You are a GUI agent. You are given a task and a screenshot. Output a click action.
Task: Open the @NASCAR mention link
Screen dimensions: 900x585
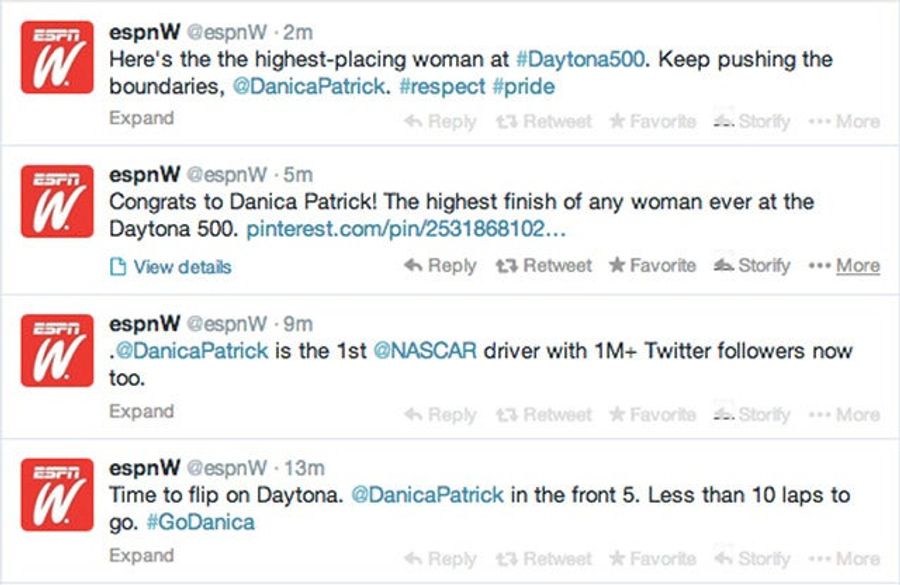click(425, 351)
